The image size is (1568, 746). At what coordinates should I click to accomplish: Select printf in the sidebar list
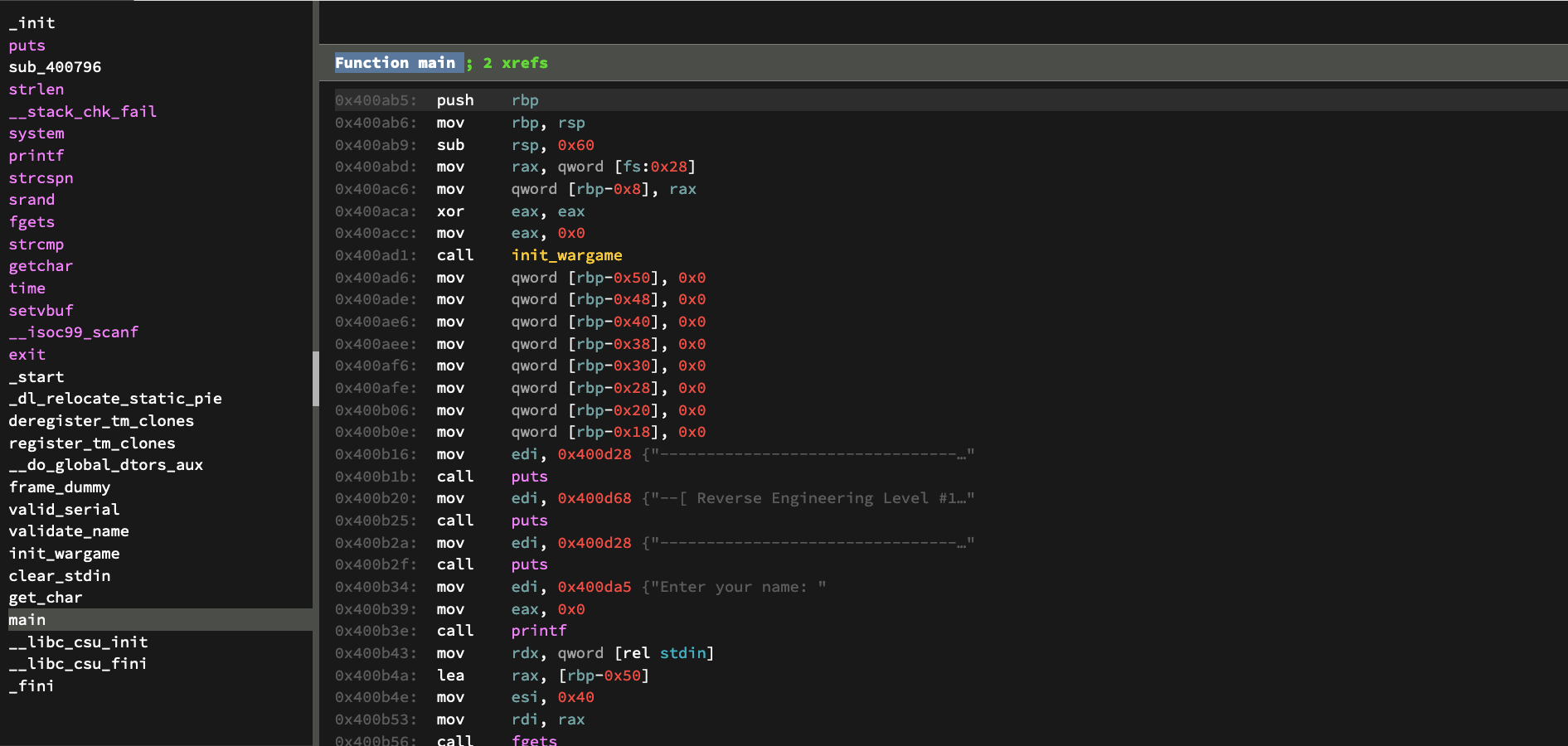(x=36, y=156)
